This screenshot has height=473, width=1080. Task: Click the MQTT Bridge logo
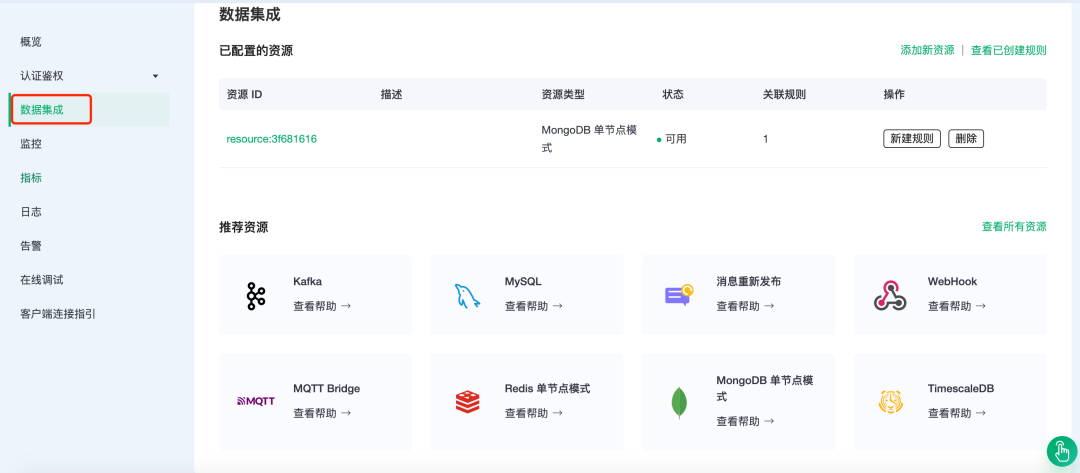click(x=256, y=401)
